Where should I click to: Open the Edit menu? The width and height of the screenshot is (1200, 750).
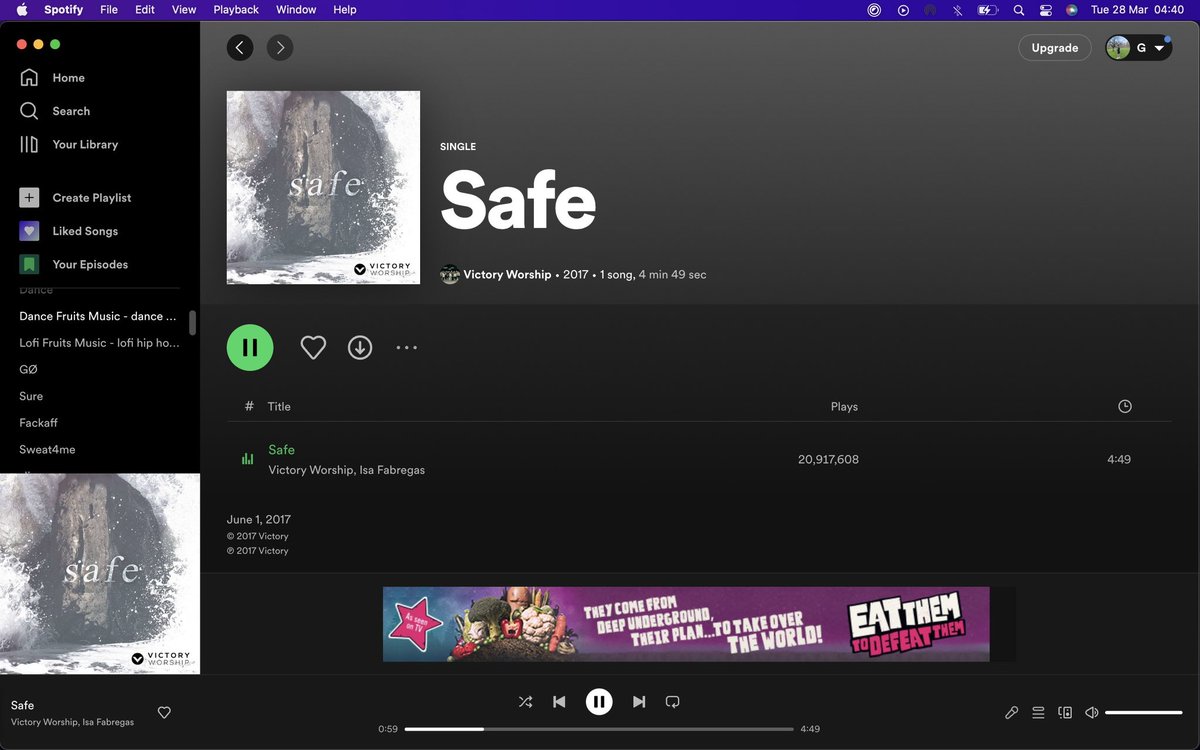pyautogui.click(x=145, y=9)
